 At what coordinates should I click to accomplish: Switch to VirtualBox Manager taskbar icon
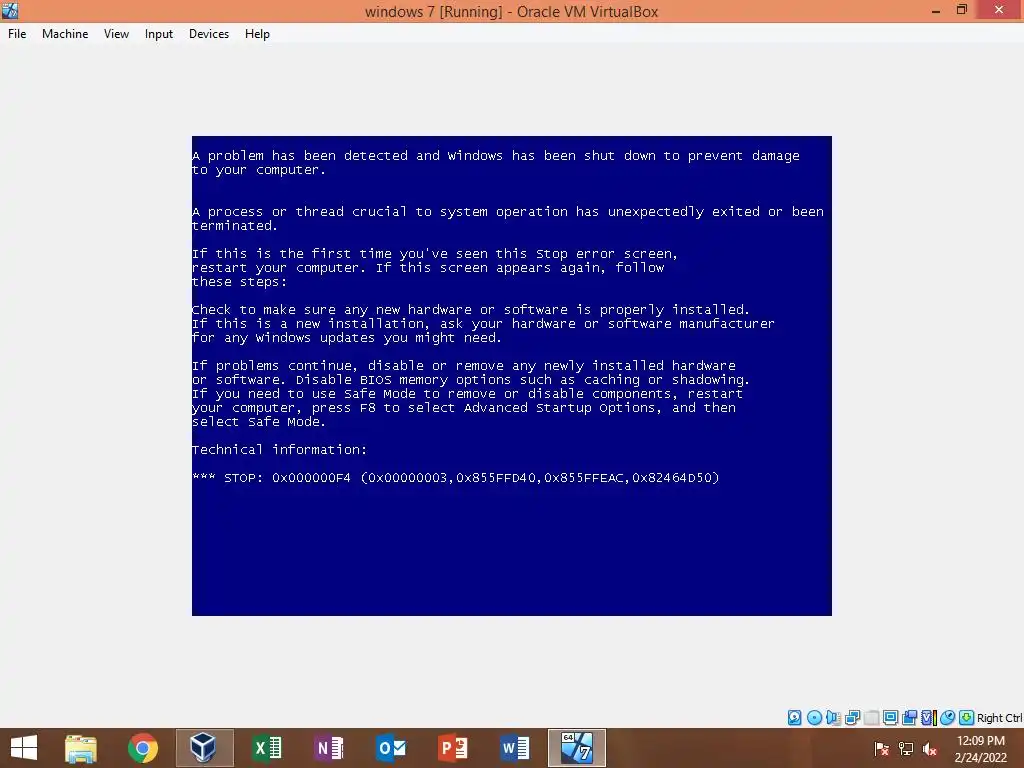[x=204, y=748]
